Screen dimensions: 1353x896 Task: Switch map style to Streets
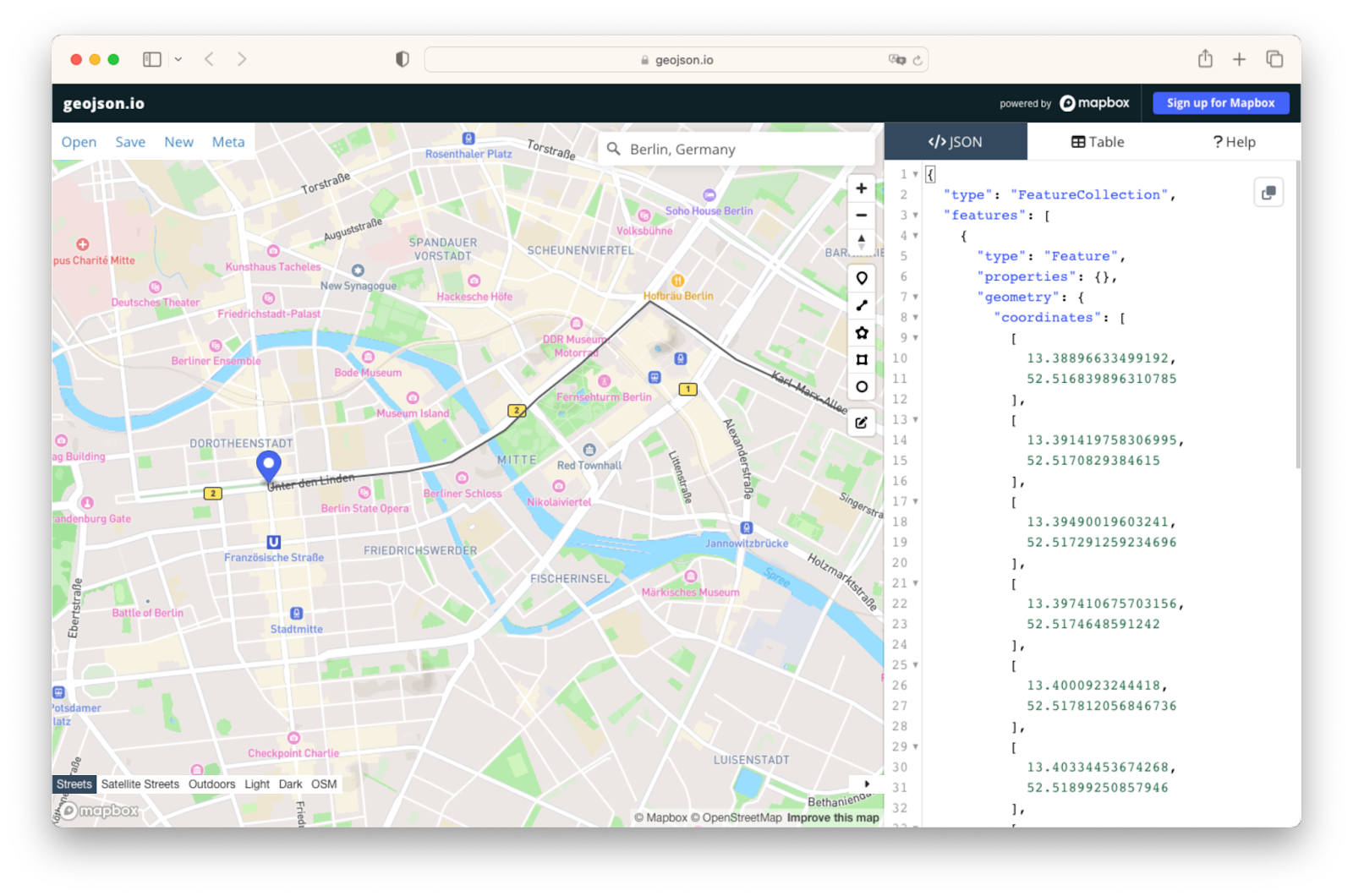(74, 784)
